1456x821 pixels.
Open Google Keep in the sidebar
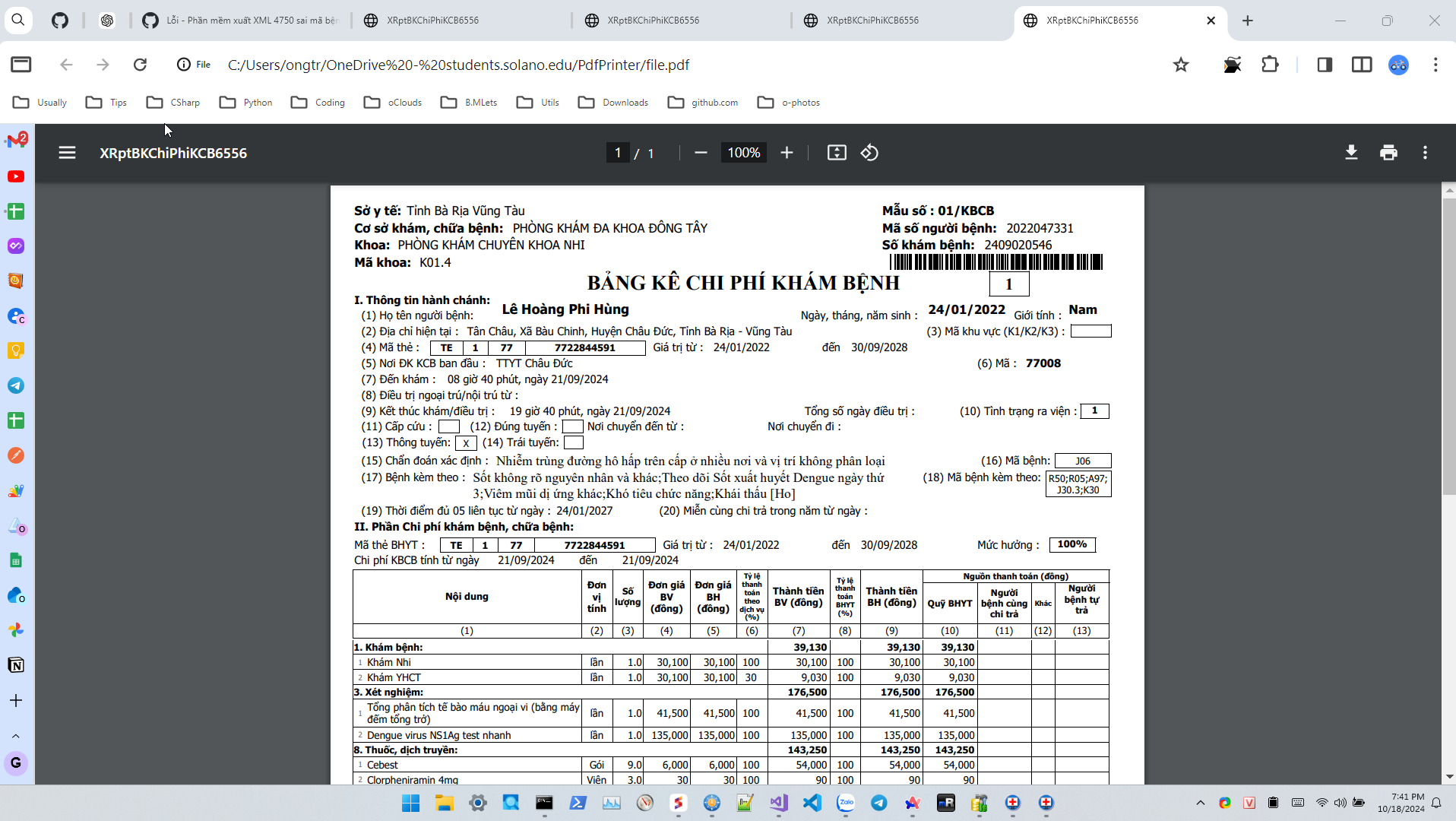coord(16,350)
